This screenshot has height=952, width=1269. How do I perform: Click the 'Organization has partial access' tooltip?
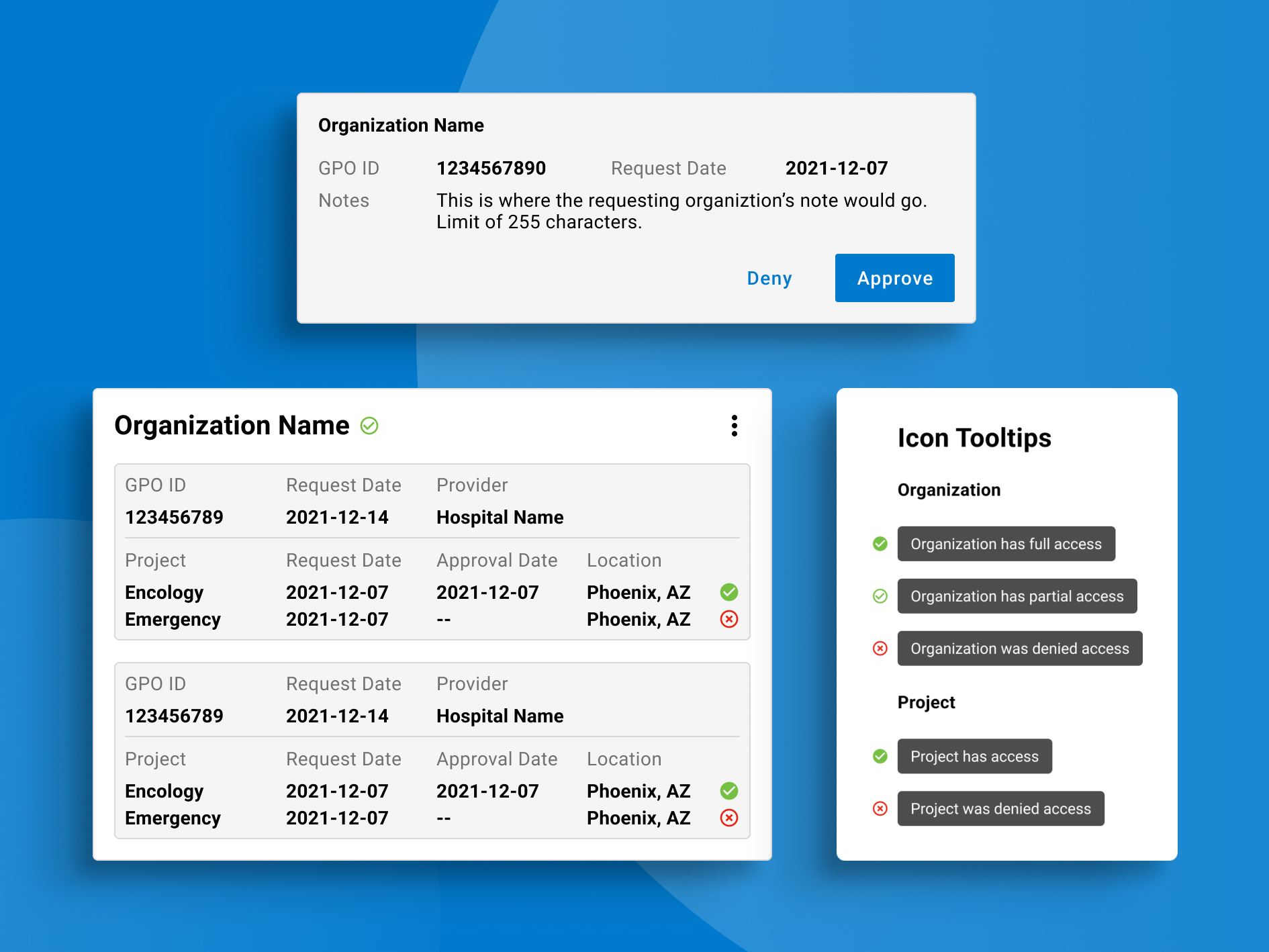point(1017,596)
